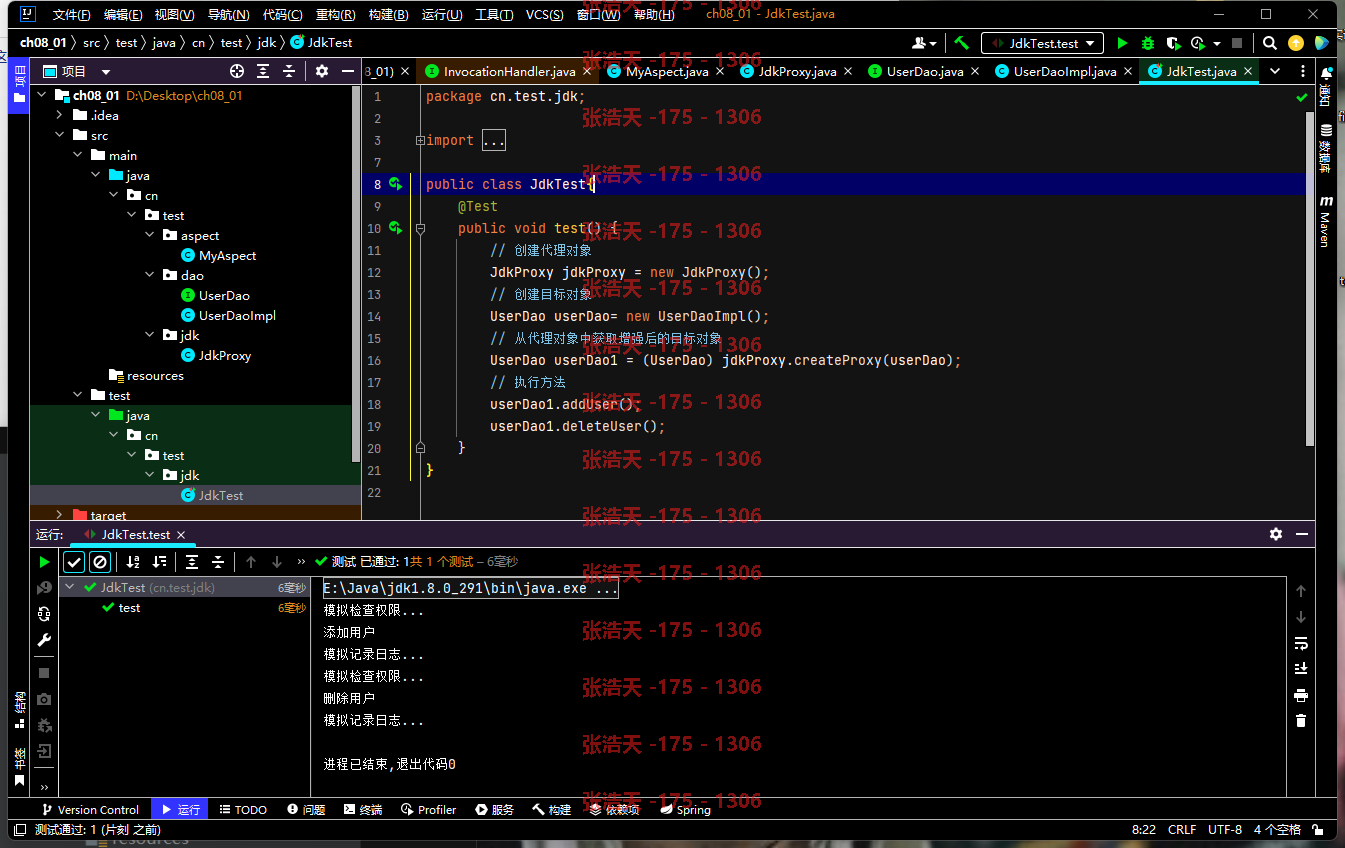This screenshot has width=1345, height=848.
Task: Rerun tests with the run panel play icon
Action: coord(44,562)
